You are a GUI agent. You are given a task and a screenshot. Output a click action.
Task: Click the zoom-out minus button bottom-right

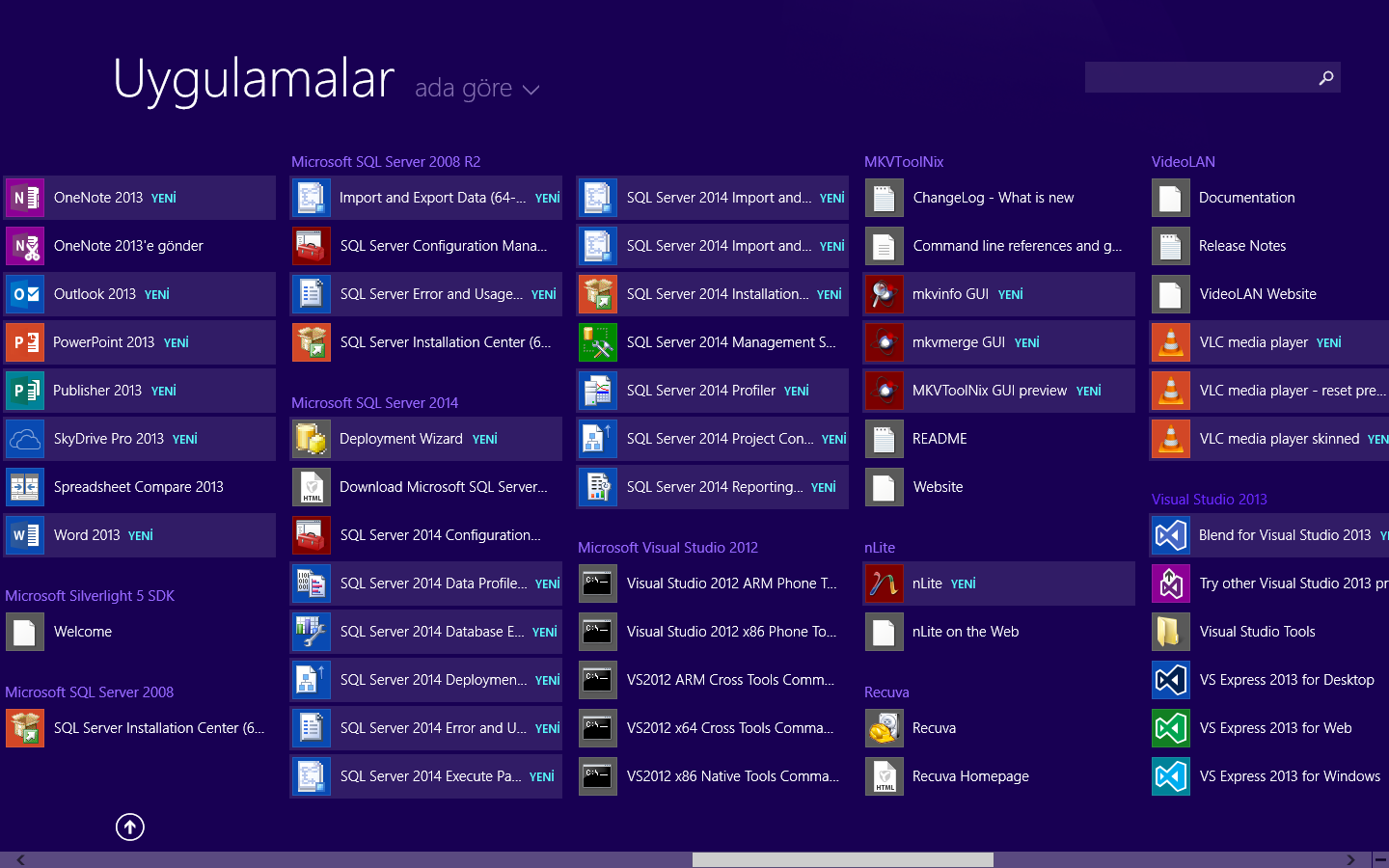(x=1380, y=859)
